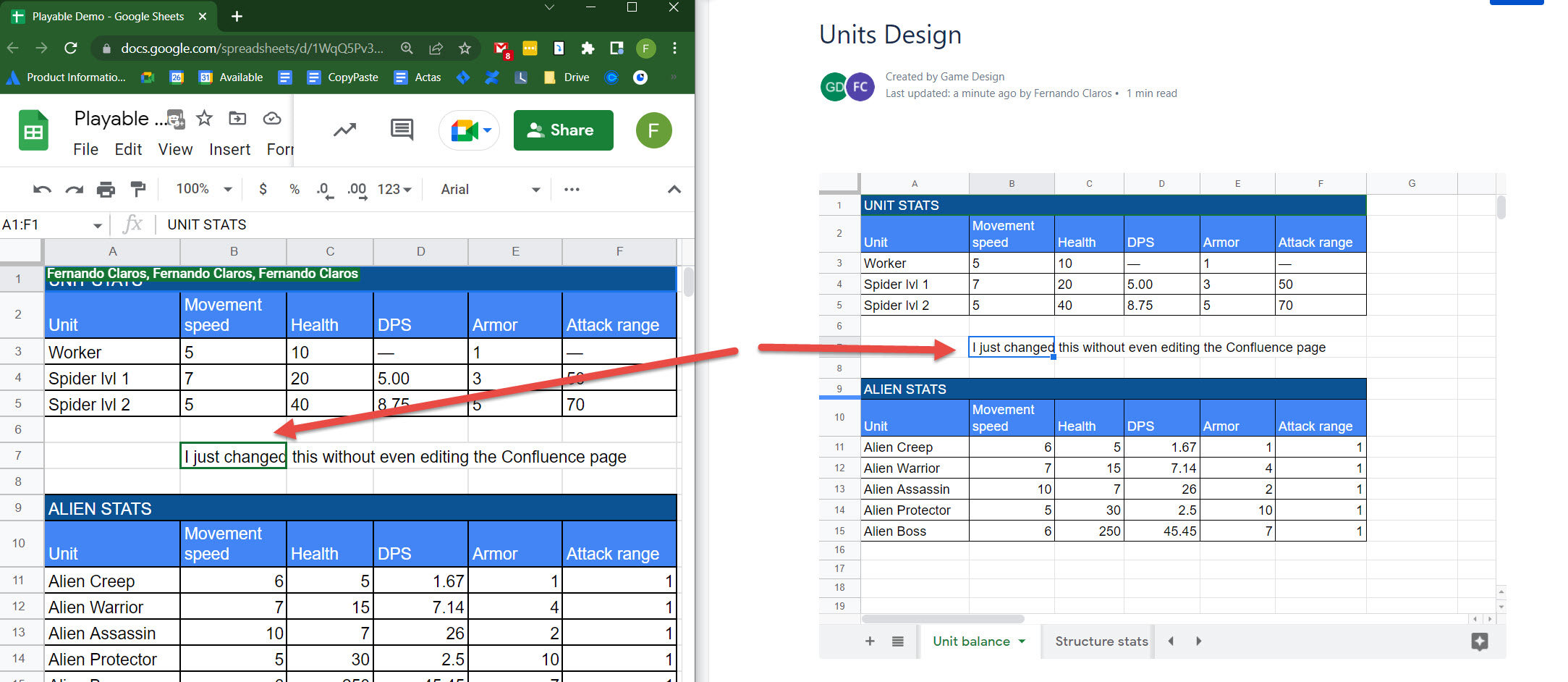The height and width of the screenshot is (682, 1568).
Task: Select the Paint format tool
Action: click(x=137, y=189)
